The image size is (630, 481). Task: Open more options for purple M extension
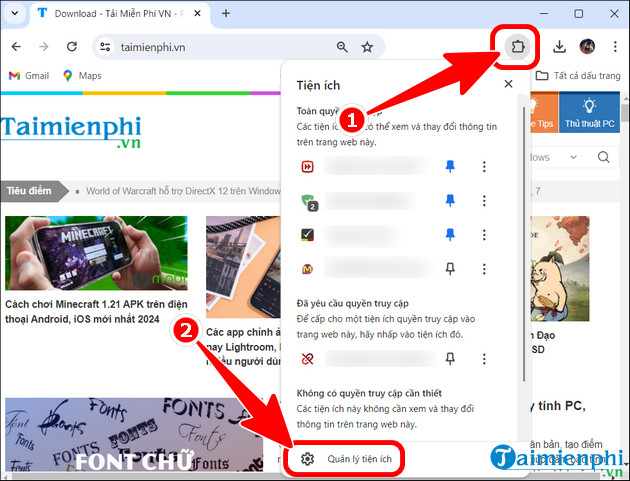click(484, 268)
